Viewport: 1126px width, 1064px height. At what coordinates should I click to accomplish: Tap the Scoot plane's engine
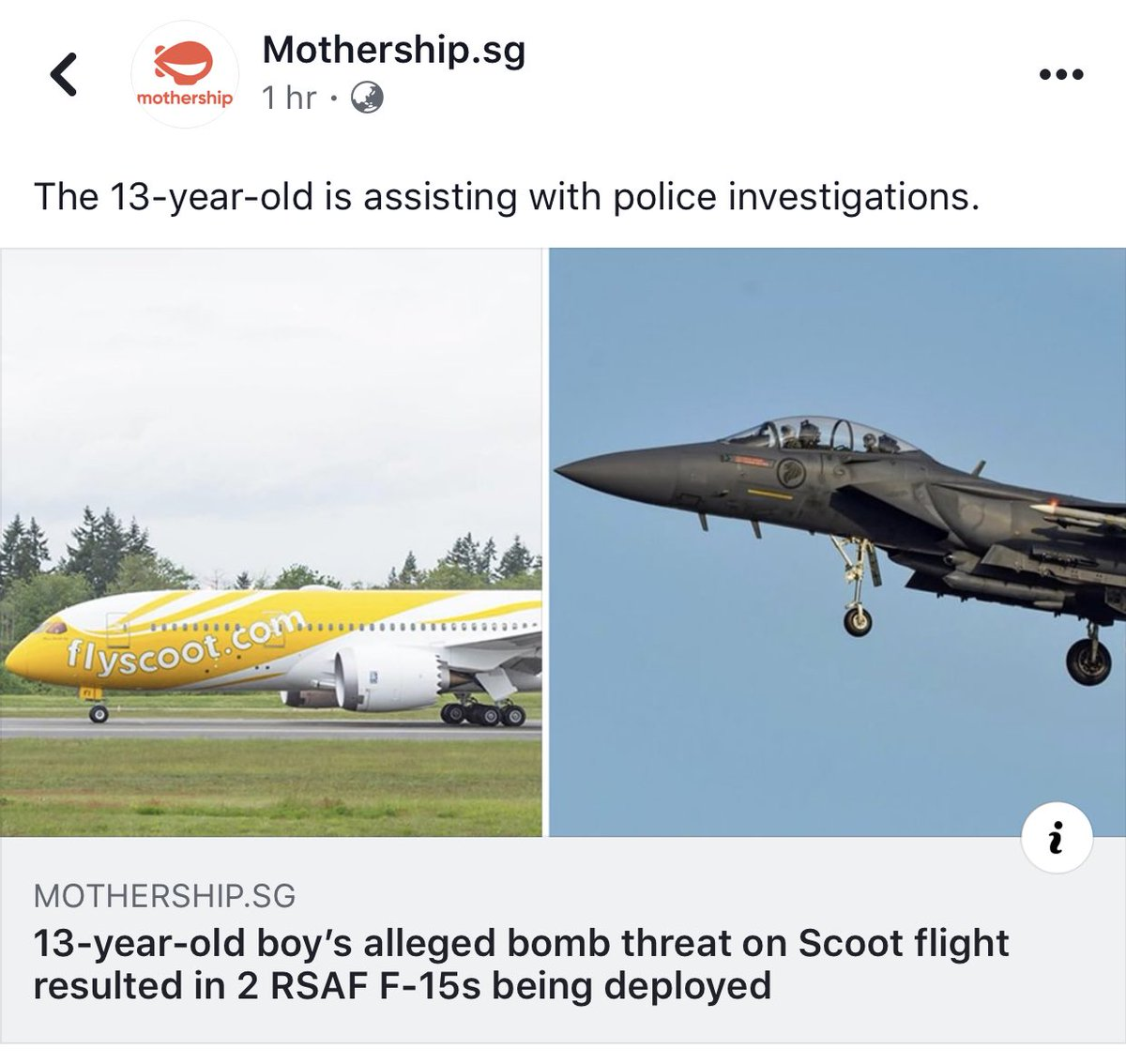coord(385,677)
